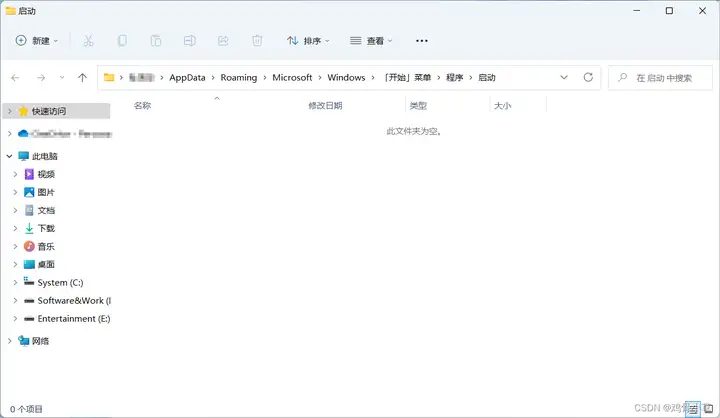Collapse the 此电脑 tree node
The width and height of the screenshot is (720, 418).
pos(10,156)
